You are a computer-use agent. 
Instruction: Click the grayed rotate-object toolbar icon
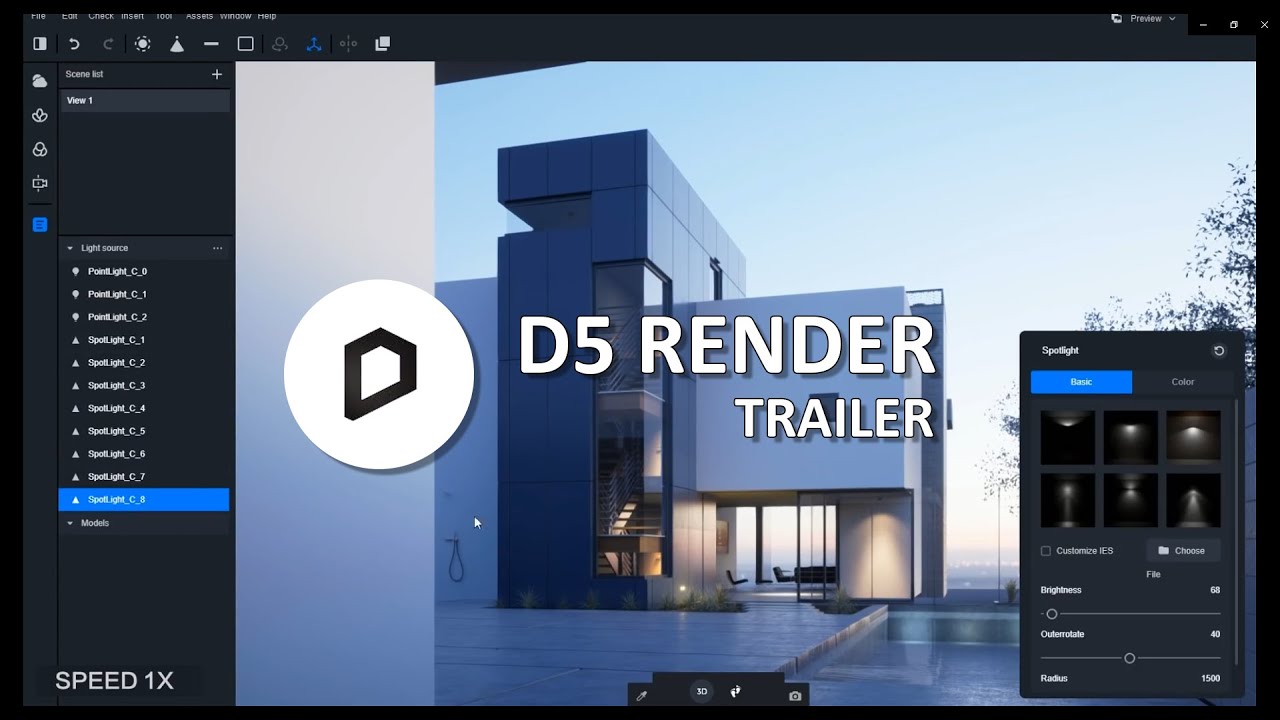280,44
